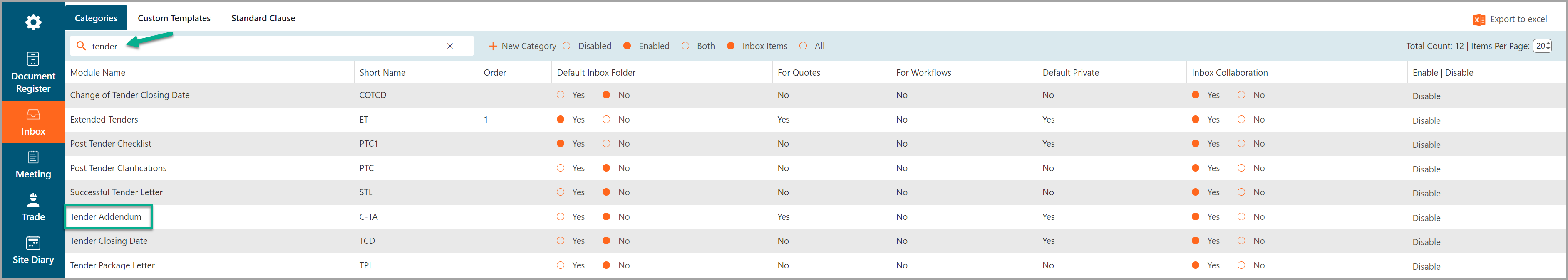This screenshot has height=280, width=1568.
Task: Go to the Inbox module
Action: click(33, 122)
